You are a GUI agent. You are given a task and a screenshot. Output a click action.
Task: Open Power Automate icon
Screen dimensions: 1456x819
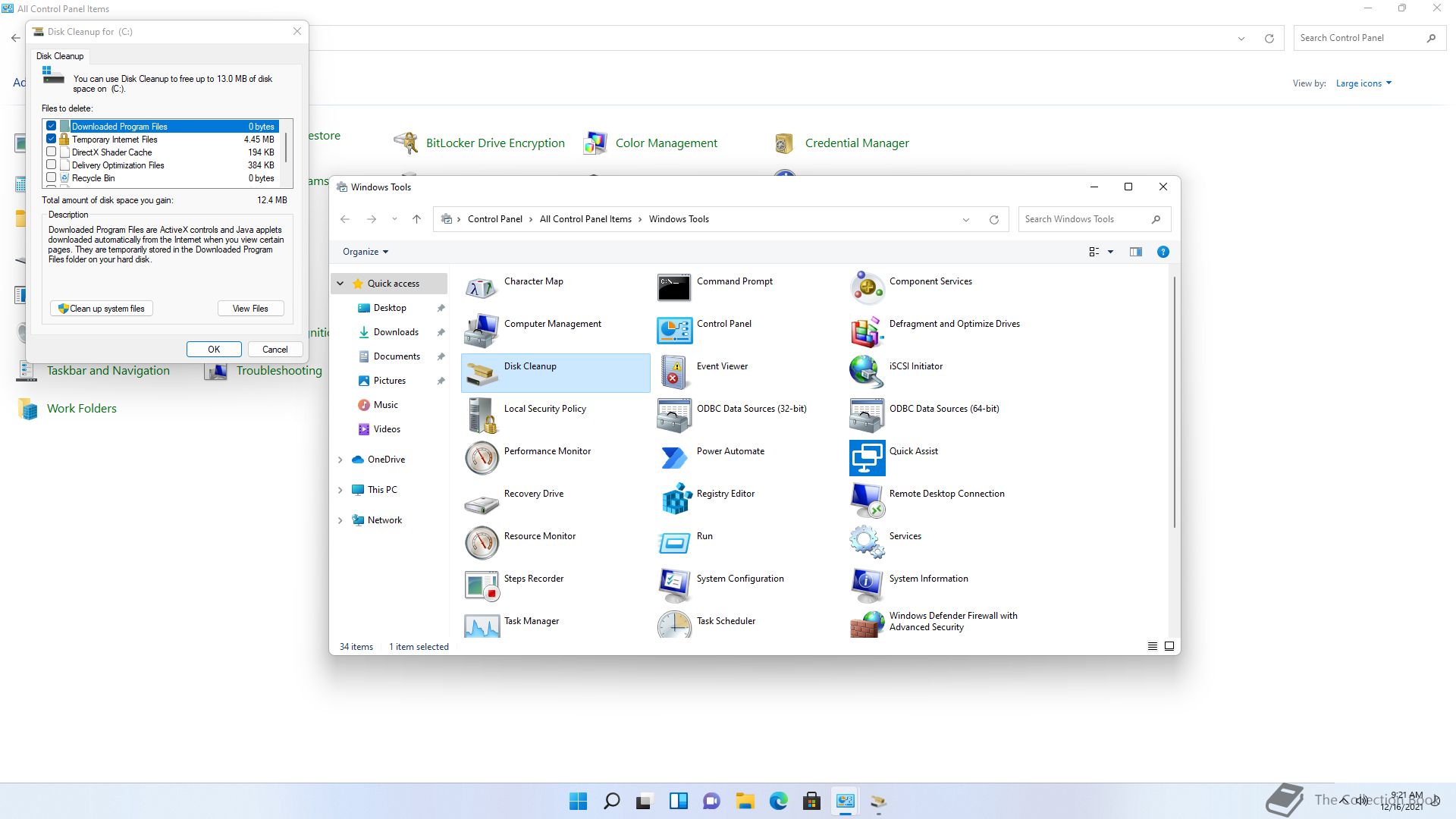coord(674,457)
